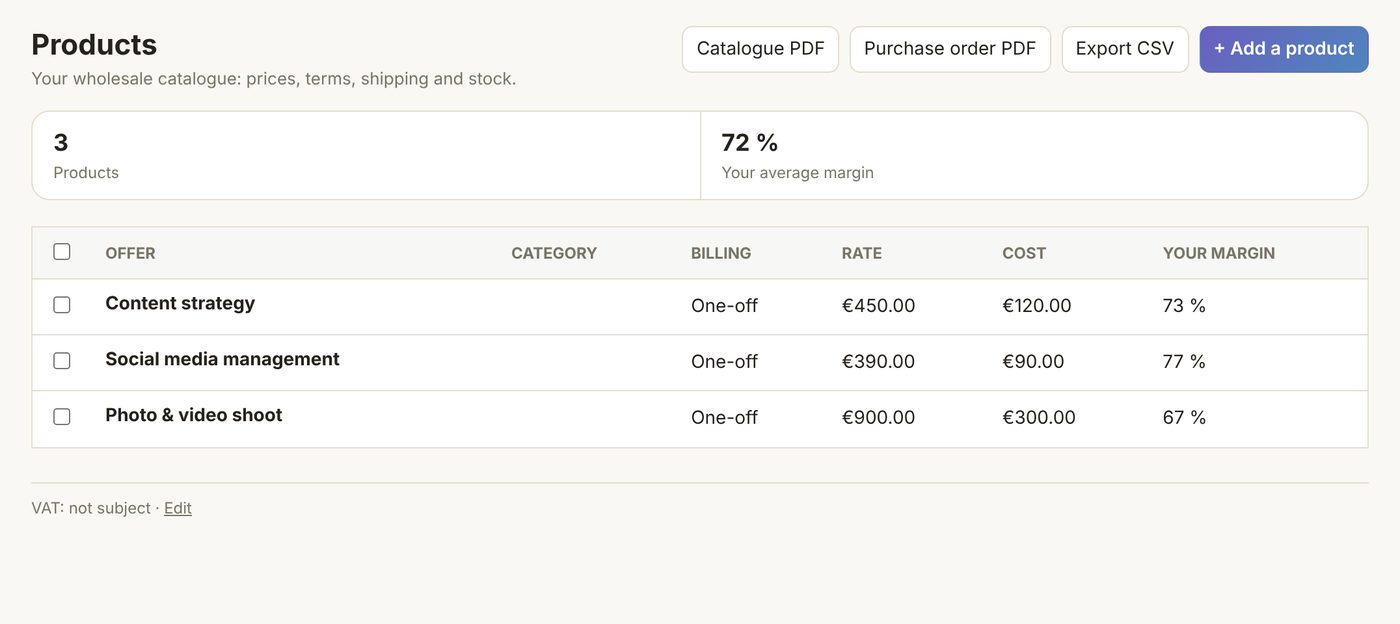This screenshot has height=624, width=1400.
Task: Click the €390.00 rate value
Action: tap(878, 362)
